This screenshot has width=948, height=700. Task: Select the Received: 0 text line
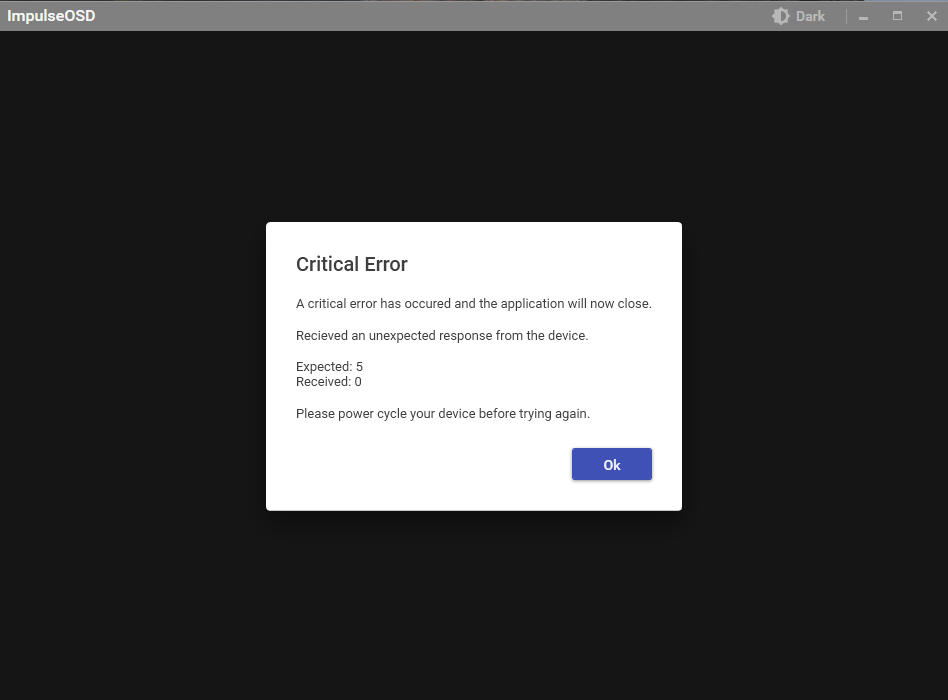tap(328, 381)
